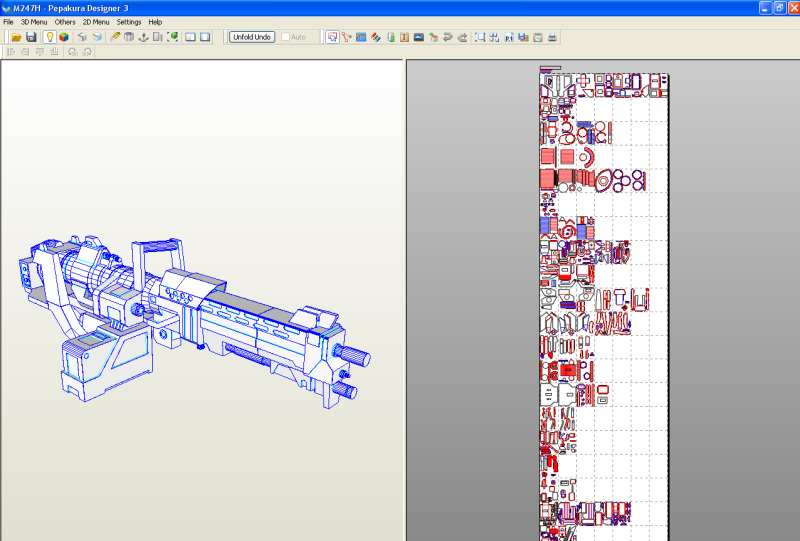Click the gray panel icon beside the anchor

tap(158, 37)
